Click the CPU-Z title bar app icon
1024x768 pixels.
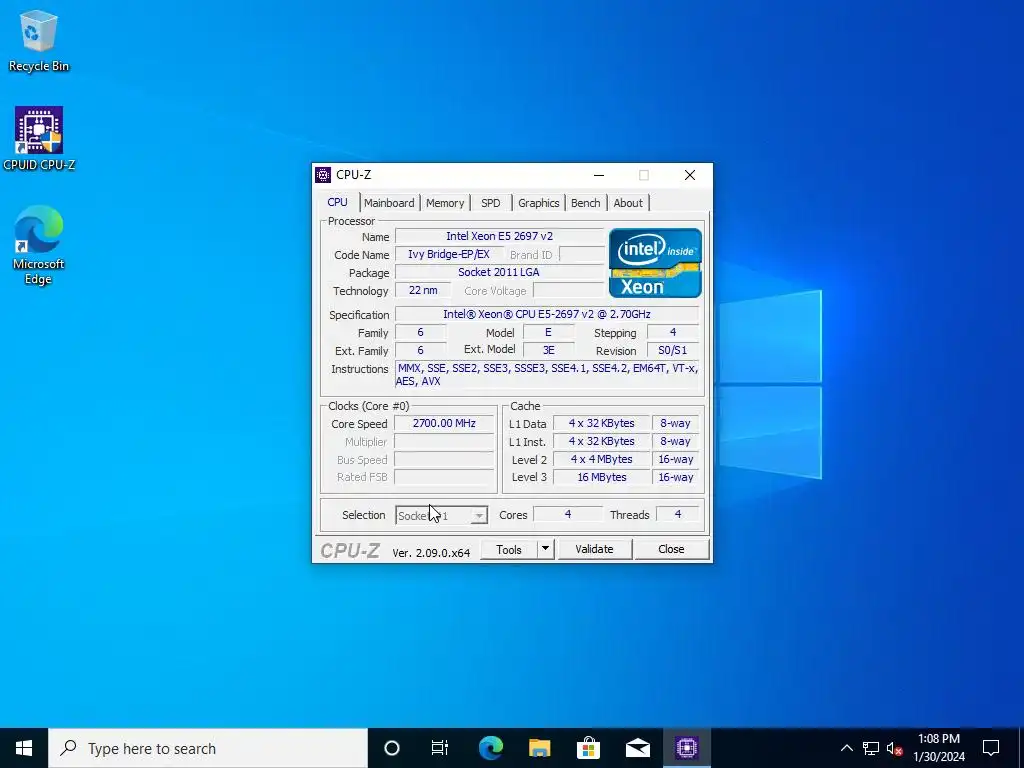(x=323, y=175)
